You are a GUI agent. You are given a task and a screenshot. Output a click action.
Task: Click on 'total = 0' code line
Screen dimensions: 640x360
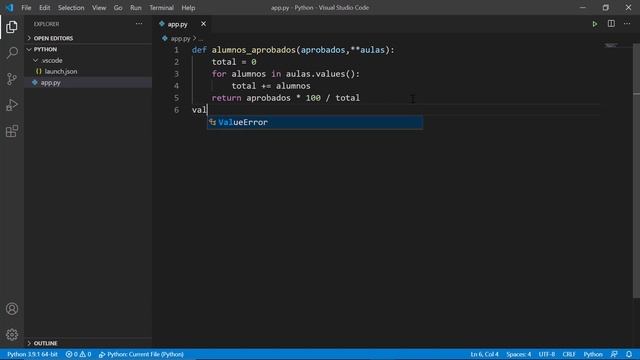[234, 62]
